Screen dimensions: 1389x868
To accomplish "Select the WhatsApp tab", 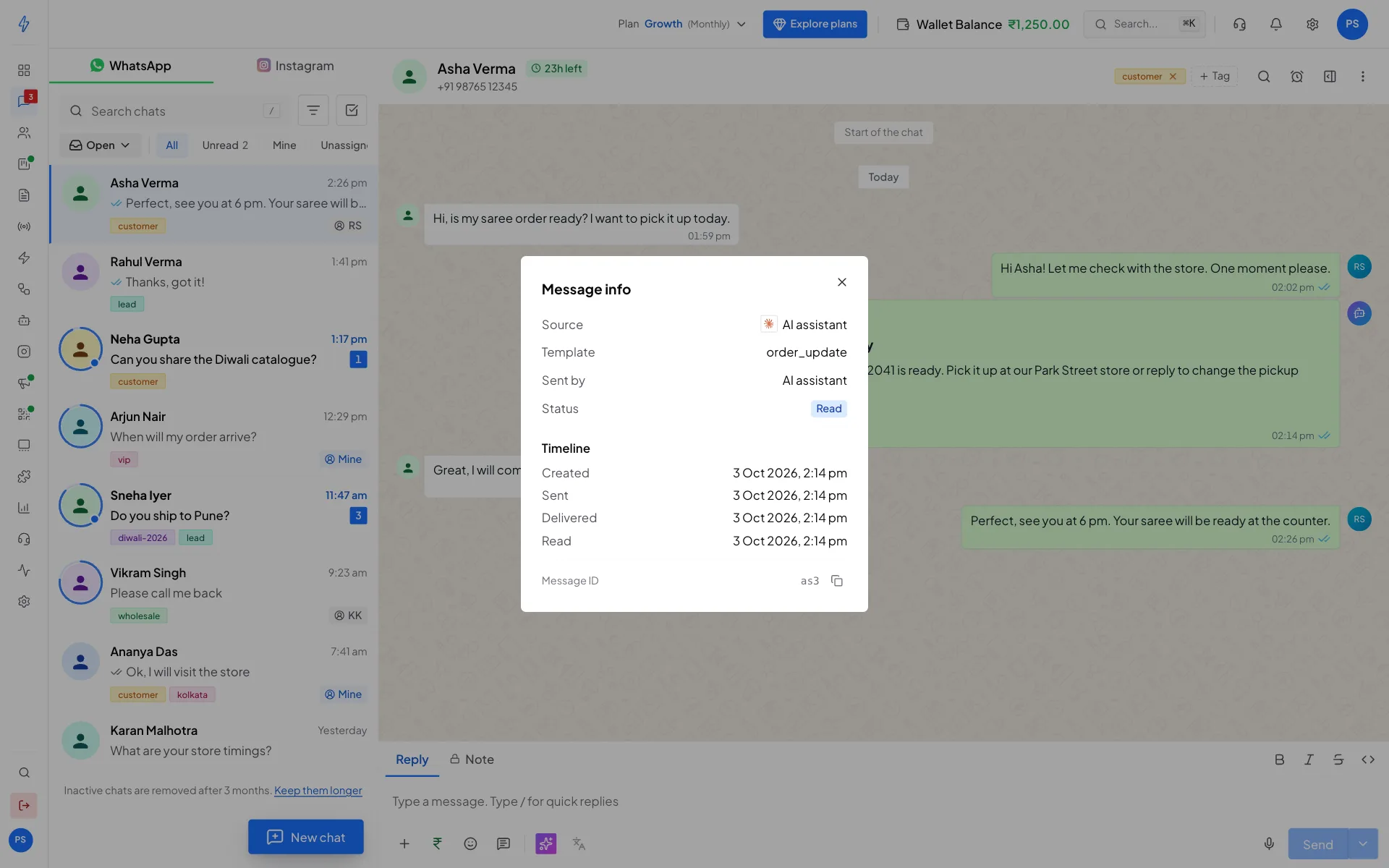I will tap(131, 66).
